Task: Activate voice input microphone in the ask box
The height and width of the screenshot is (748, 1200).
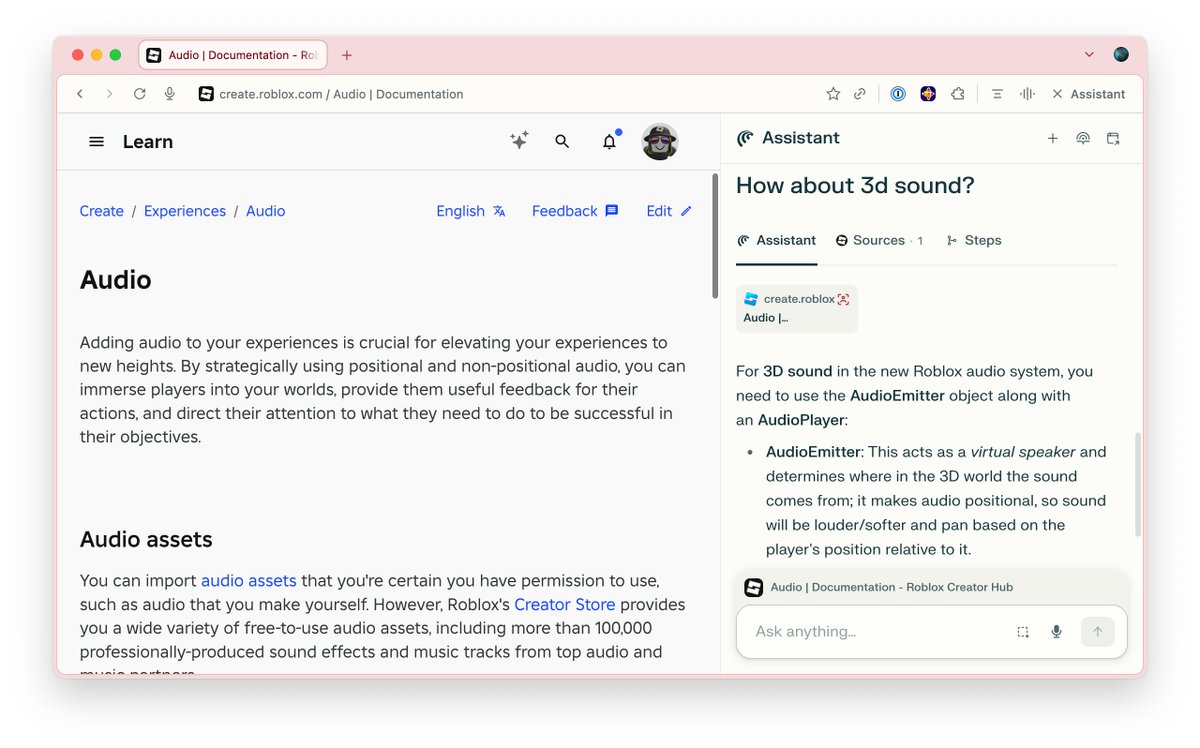Action: click(1056, 632)
